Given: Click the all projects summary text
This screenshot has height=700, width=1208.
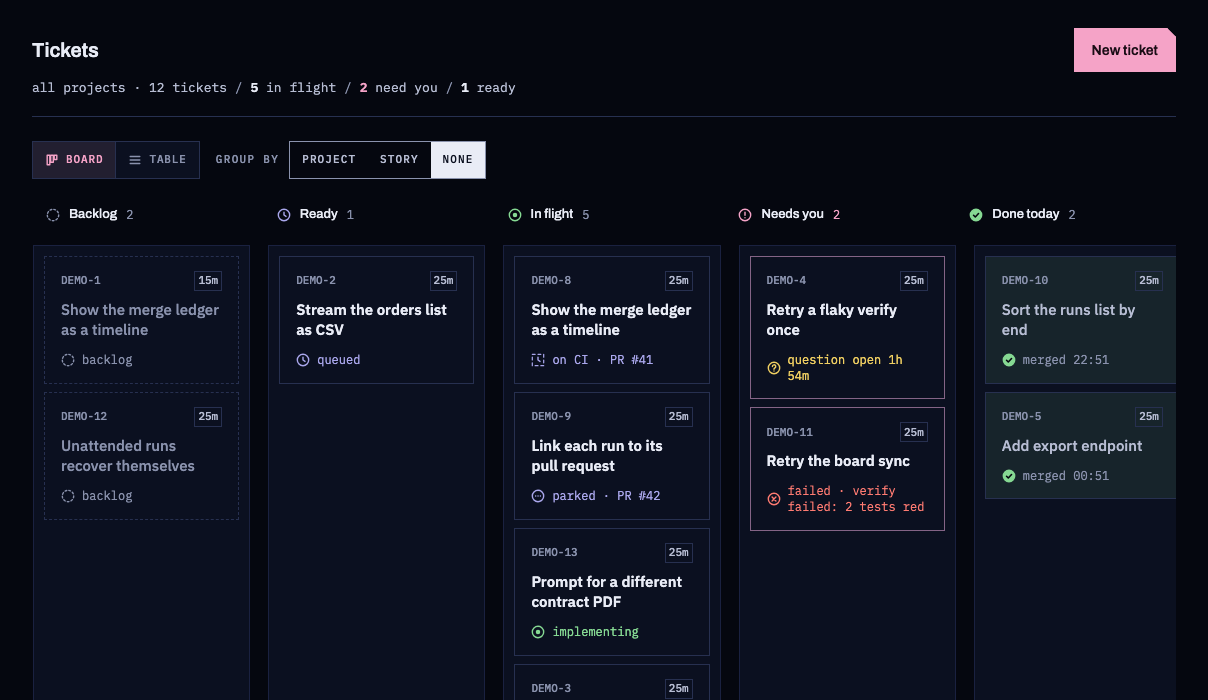Looking at the screenshot, I should 274,88.
